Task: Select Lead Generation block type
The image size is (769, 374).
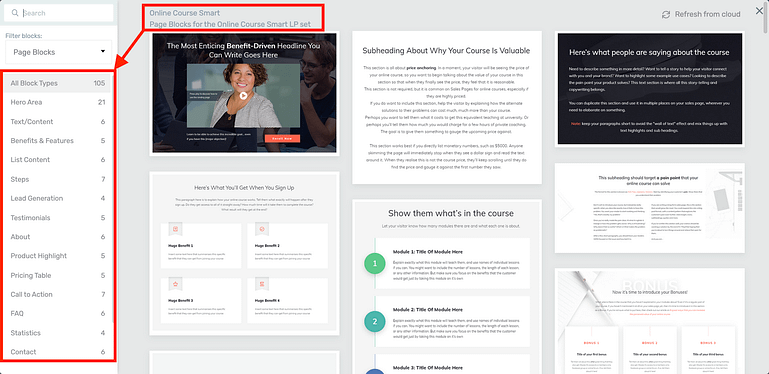Action: (58, 199)
